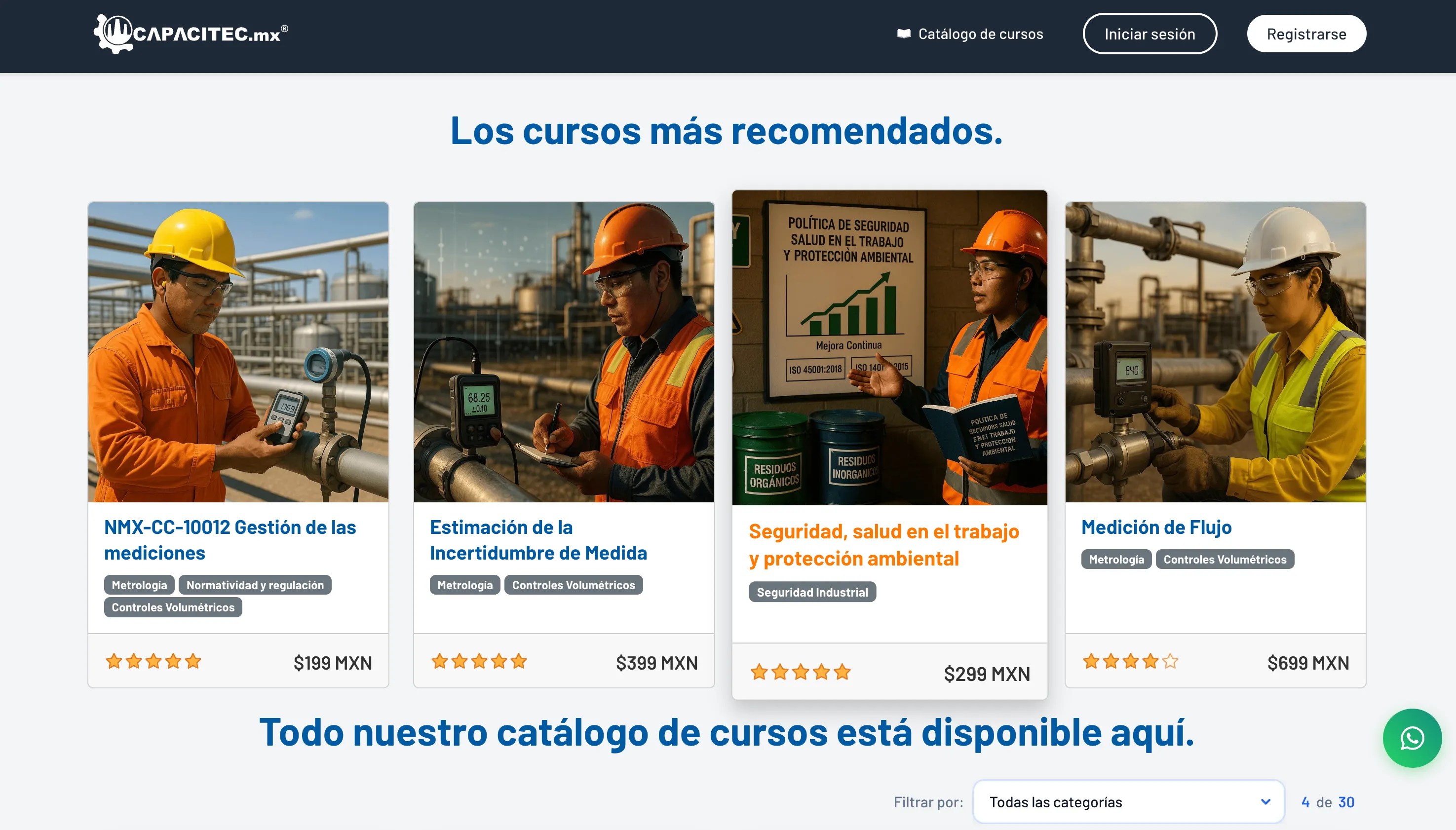Click the $399 MXN price label
The height and width of the screenshot is (830, 1456).
click(657, 662)
